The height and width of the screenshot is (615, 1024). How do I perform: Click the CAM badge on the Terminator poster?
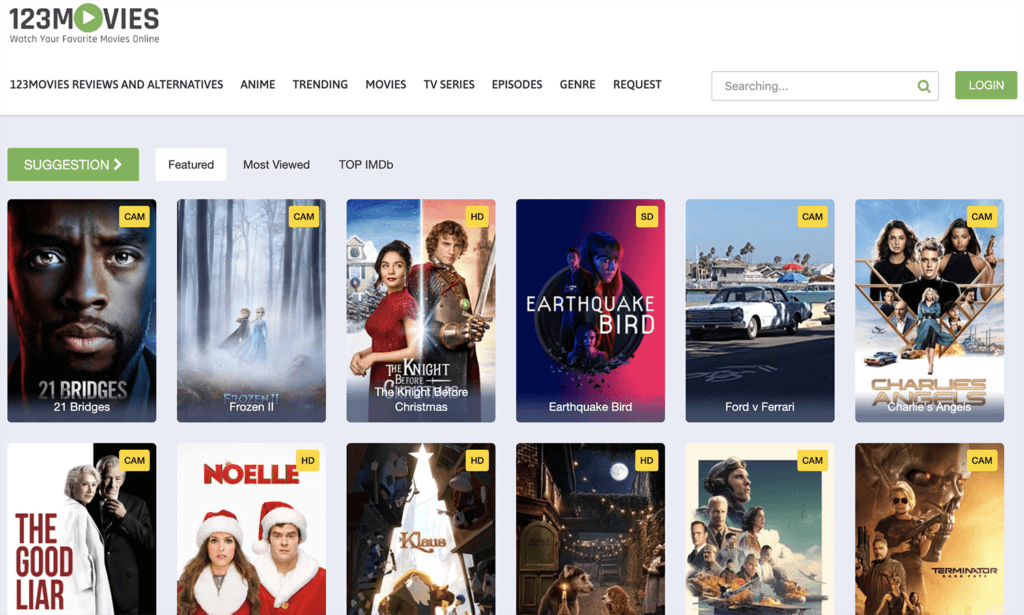(x=982, y=460)
